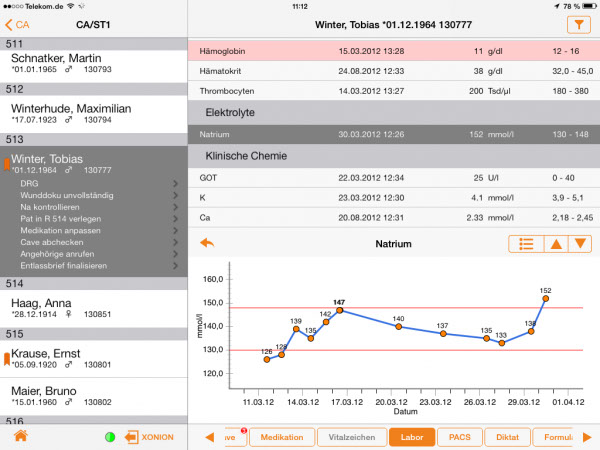Tap the green status indicator dot
Screen dimensions: 600x450
tap(109, 437)
